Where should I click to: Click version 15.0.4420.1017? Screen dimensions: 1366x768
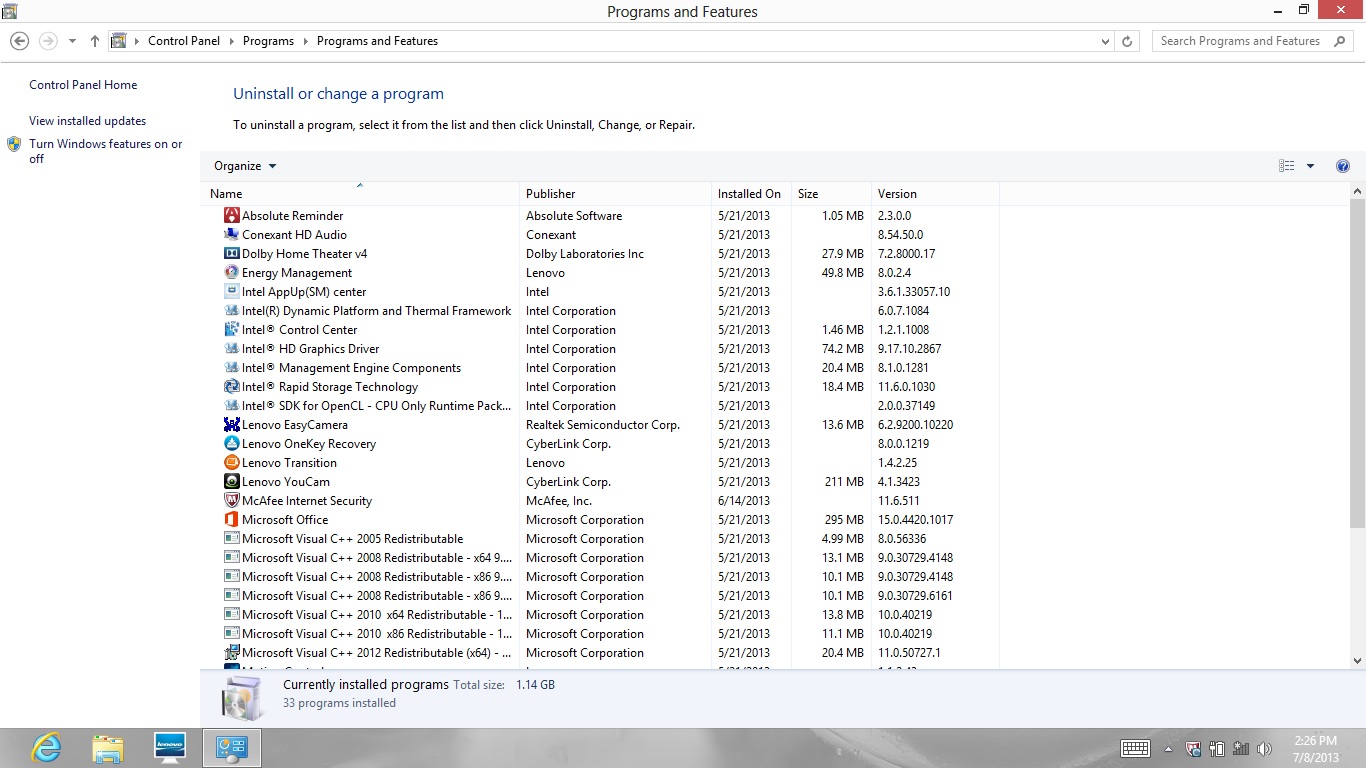(915, 520)
